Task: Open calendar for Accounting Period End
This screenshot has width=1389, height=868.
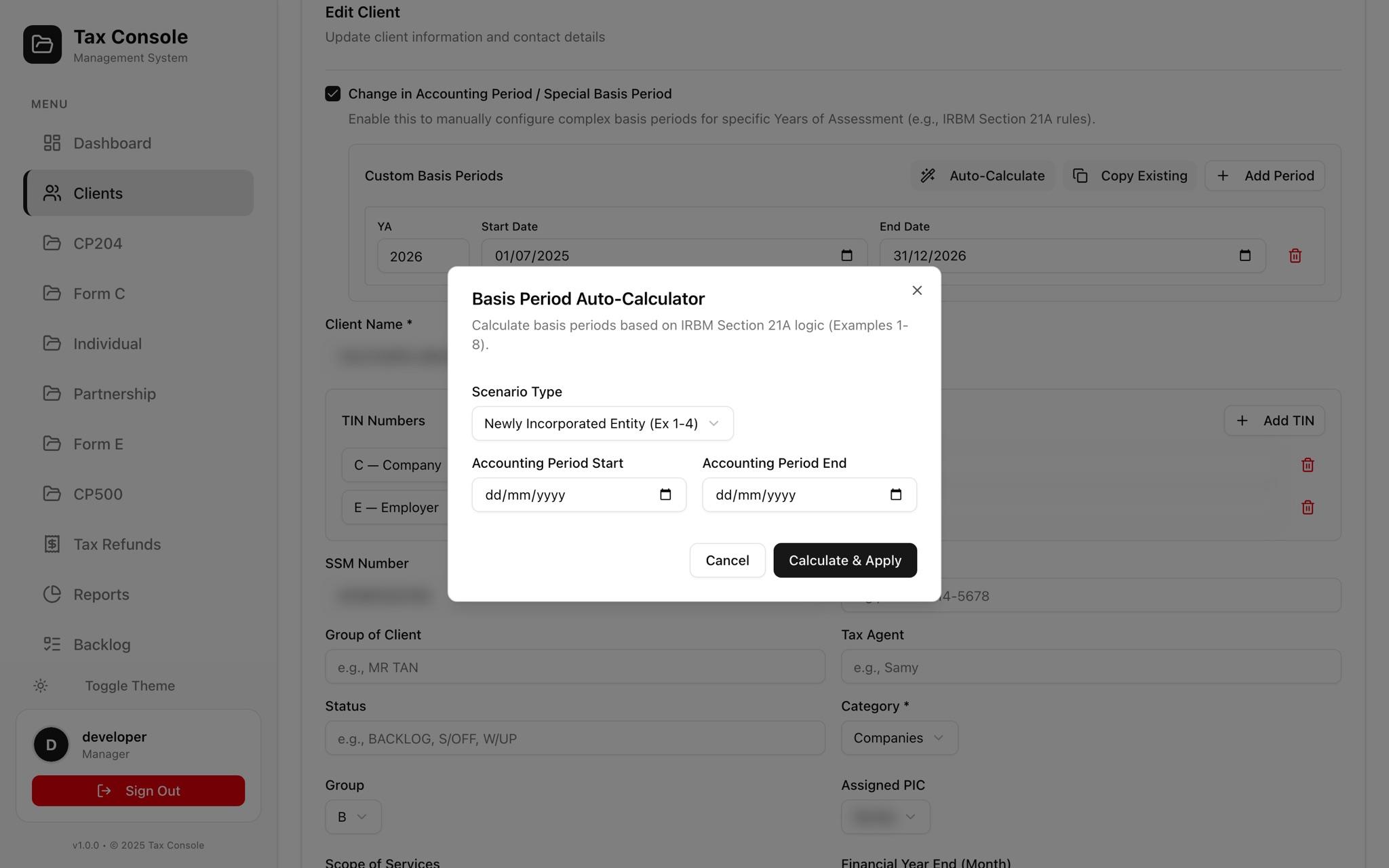Action: pyautogui.click(x=896, y=494)
